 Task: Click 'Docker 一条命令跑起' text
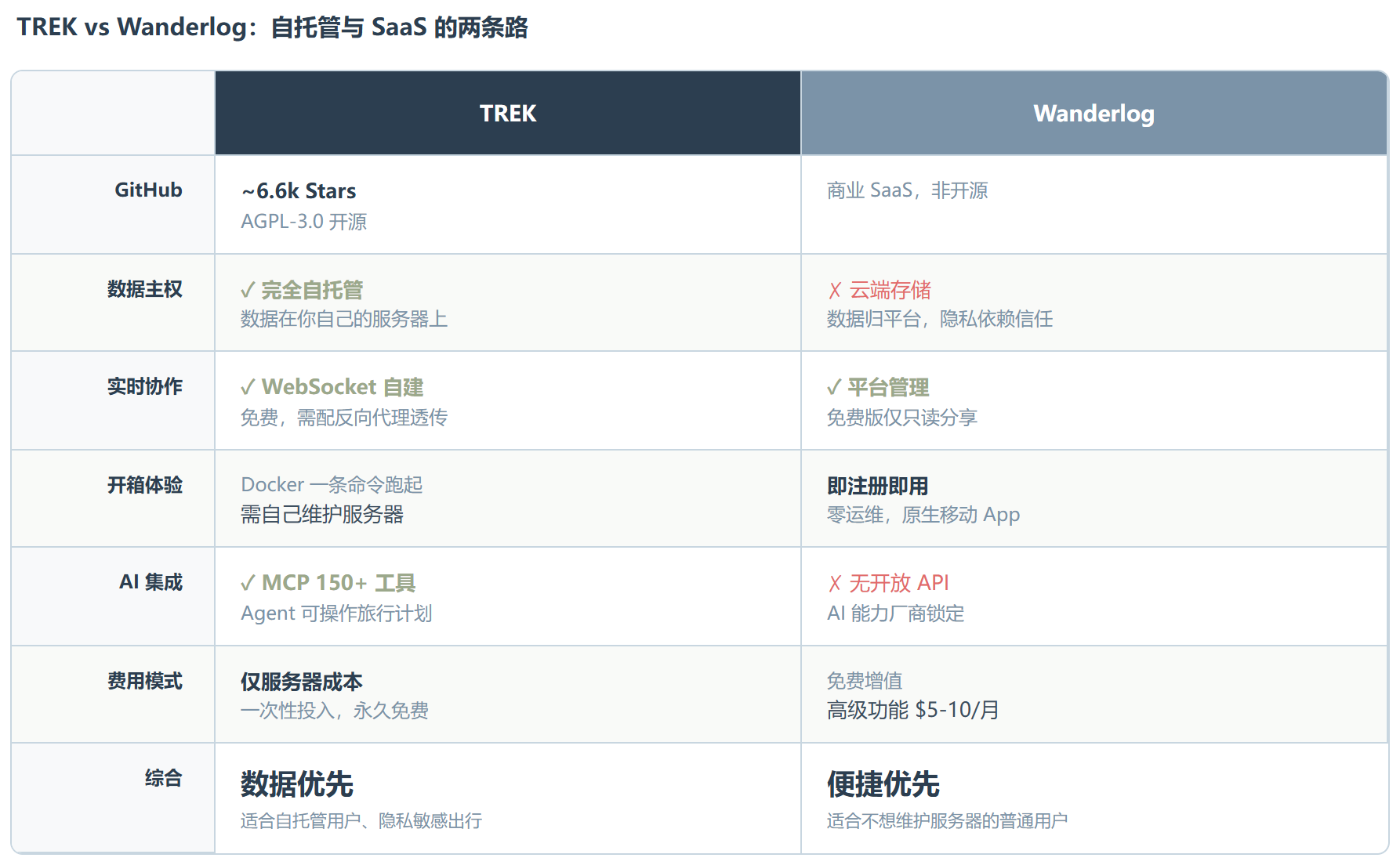click(x=332, y=484)
